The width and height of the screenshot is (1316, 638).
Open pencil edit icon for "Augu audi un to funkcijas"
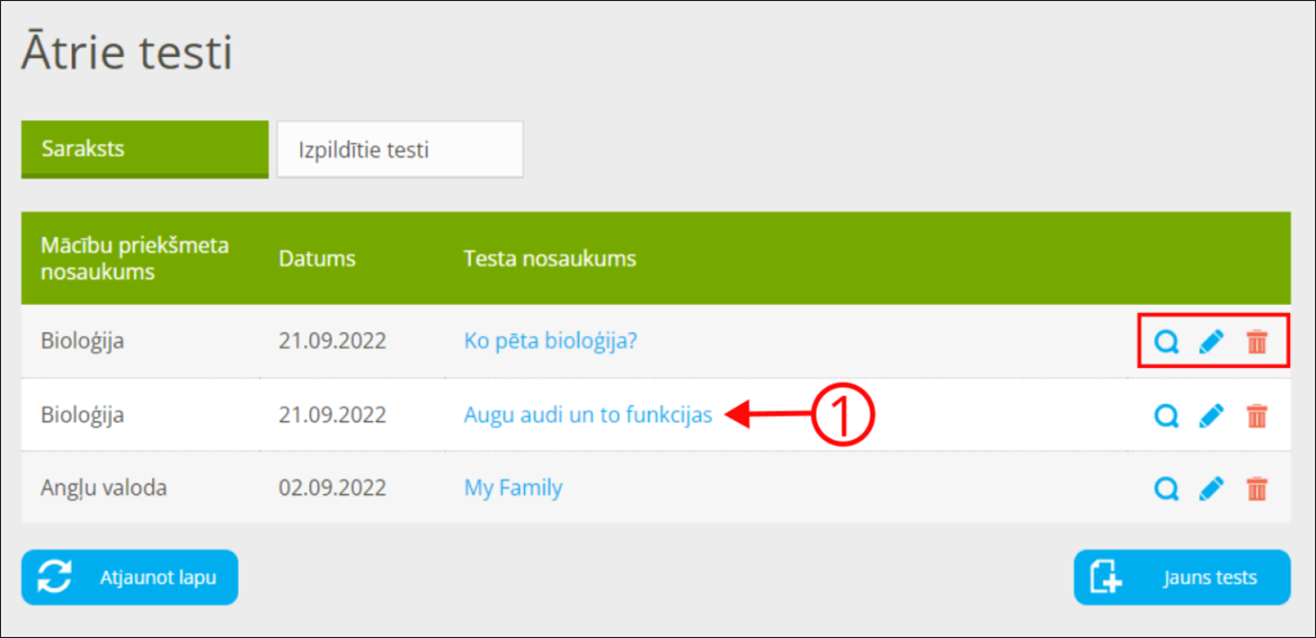pyautogui.click(x=1211, y=415)
